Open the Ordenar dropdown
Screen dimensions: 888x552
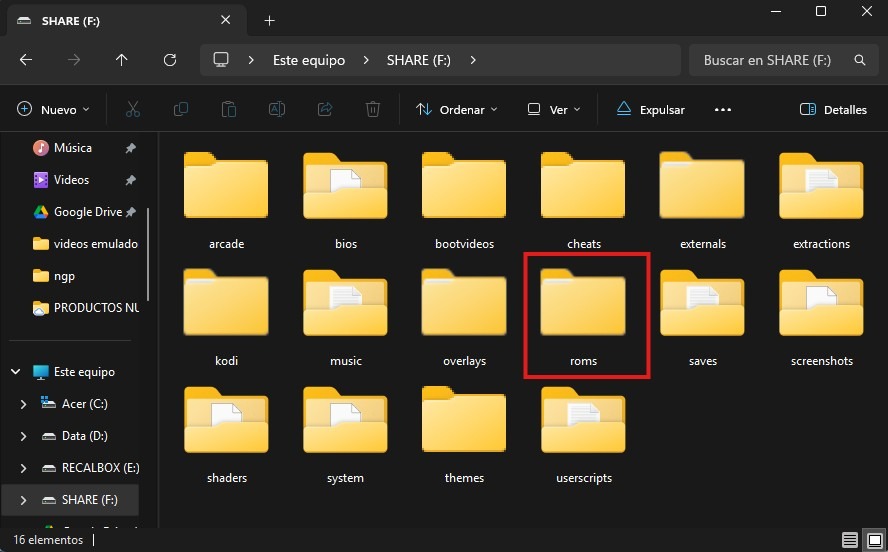click(x=457, y=109)
